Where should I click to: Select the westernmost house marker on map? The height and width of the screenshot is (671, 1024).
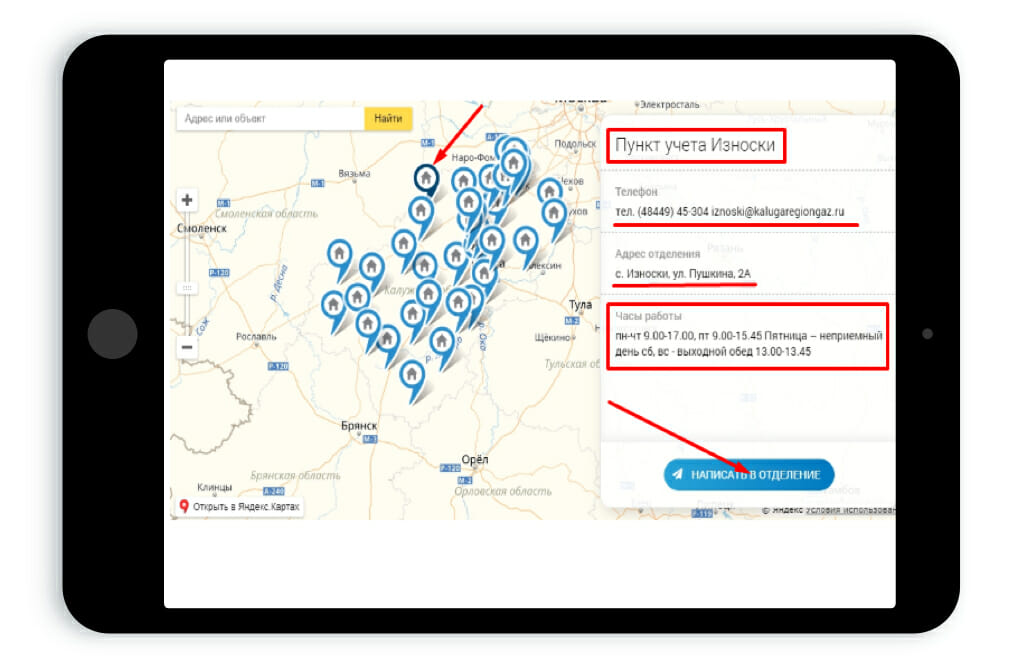(332, 304)
